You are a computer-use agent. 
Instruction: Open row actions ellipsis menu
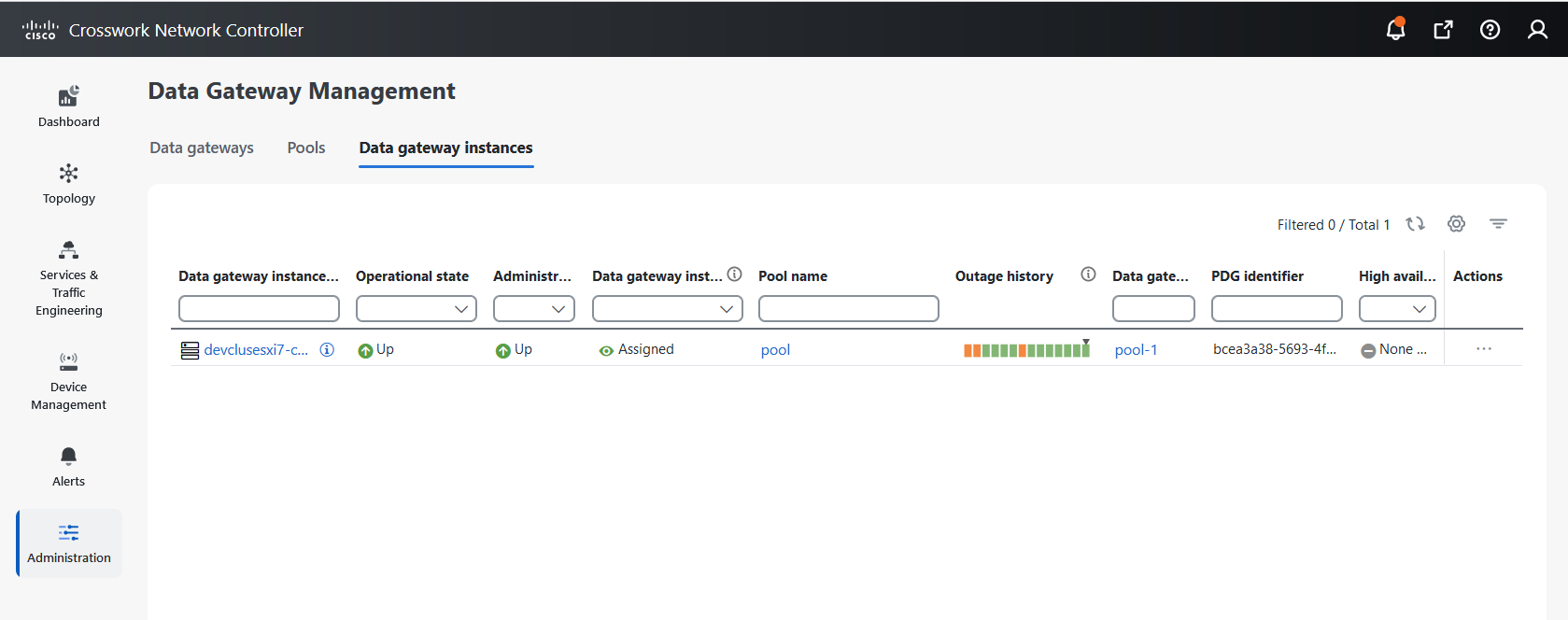(x=1484, y=349)
